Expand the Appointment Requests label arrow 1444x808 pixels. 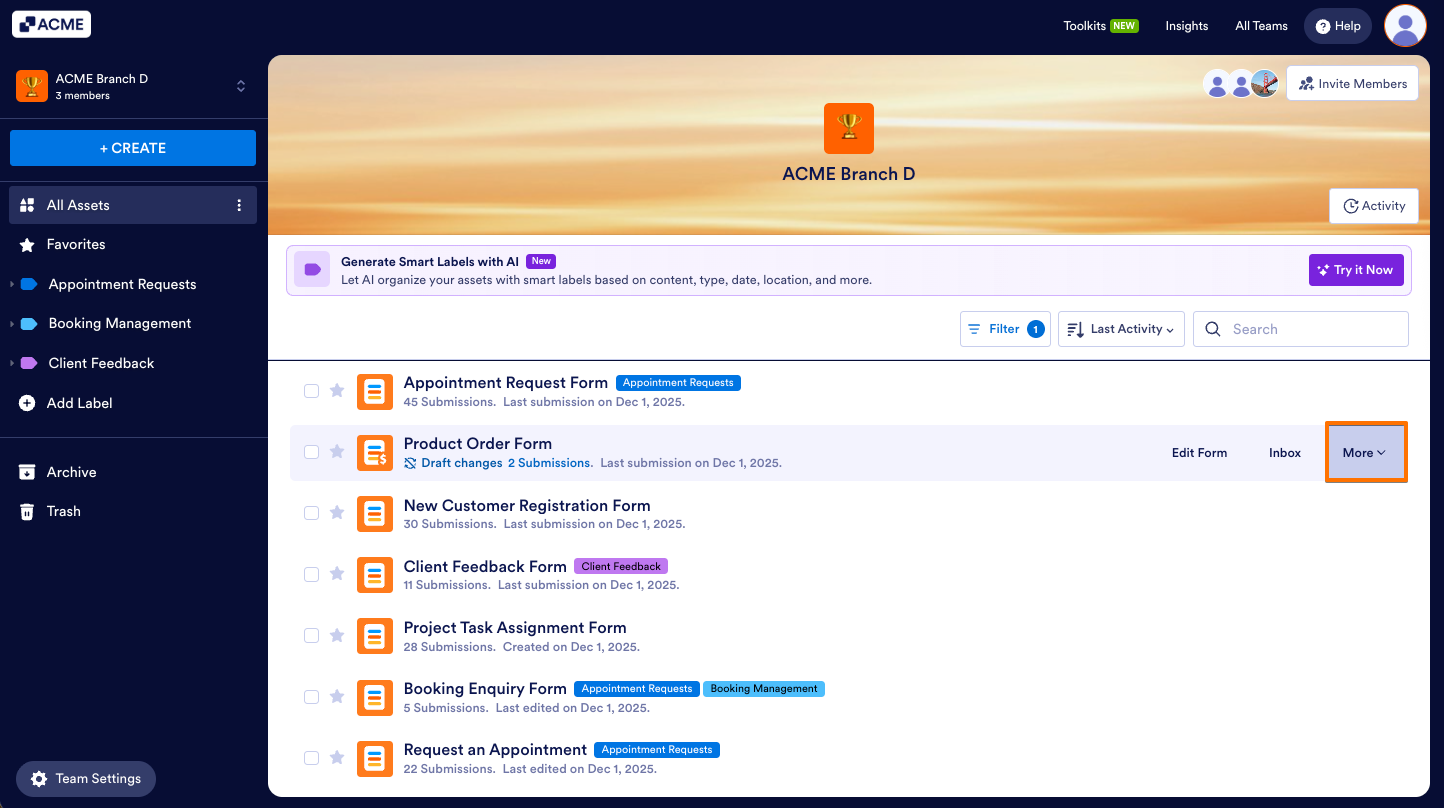click(12, 284)
